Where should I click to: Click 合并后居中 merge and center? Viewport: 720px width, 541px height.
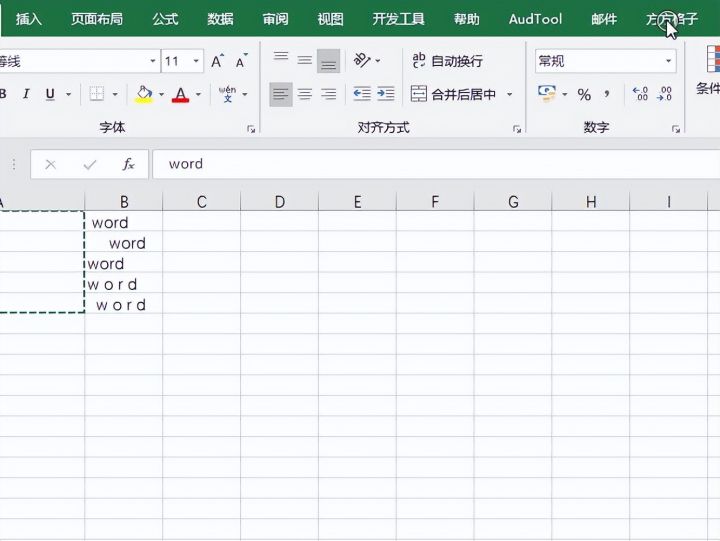[453, 94]
